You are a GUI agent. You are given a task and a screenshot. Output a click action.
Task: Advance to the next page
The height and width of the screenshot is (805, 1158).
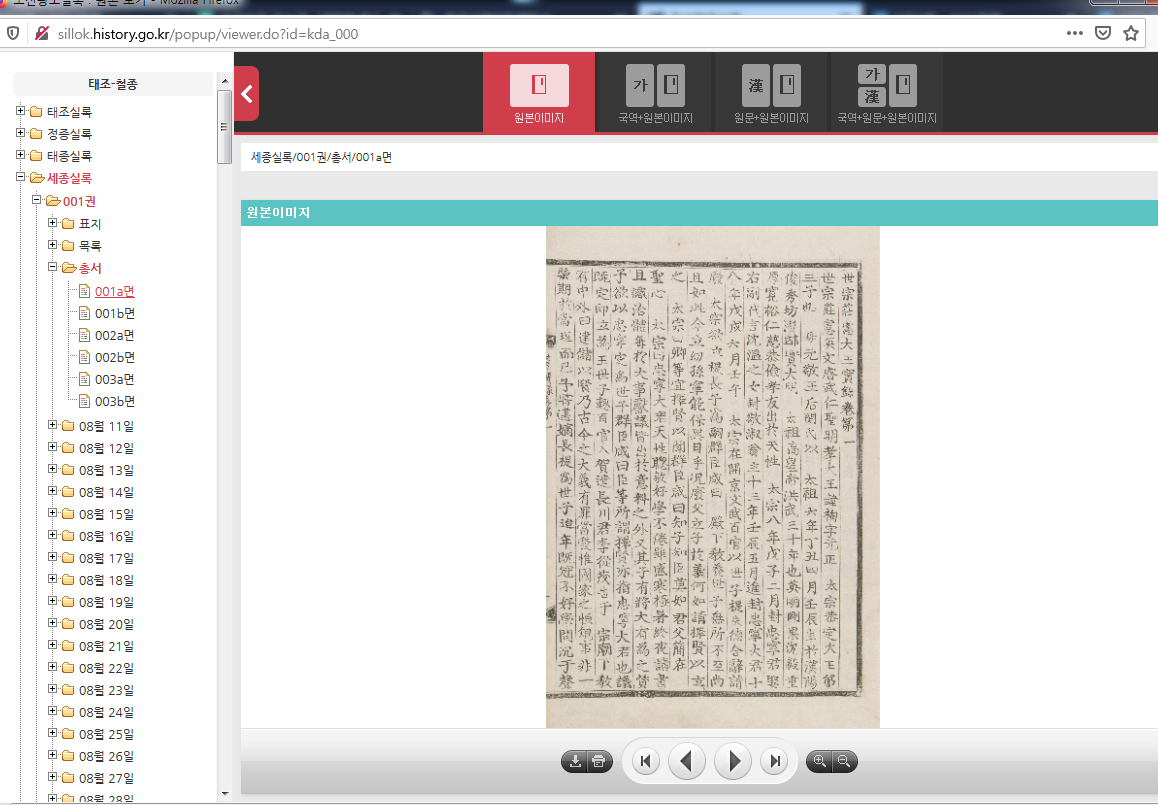733,762
